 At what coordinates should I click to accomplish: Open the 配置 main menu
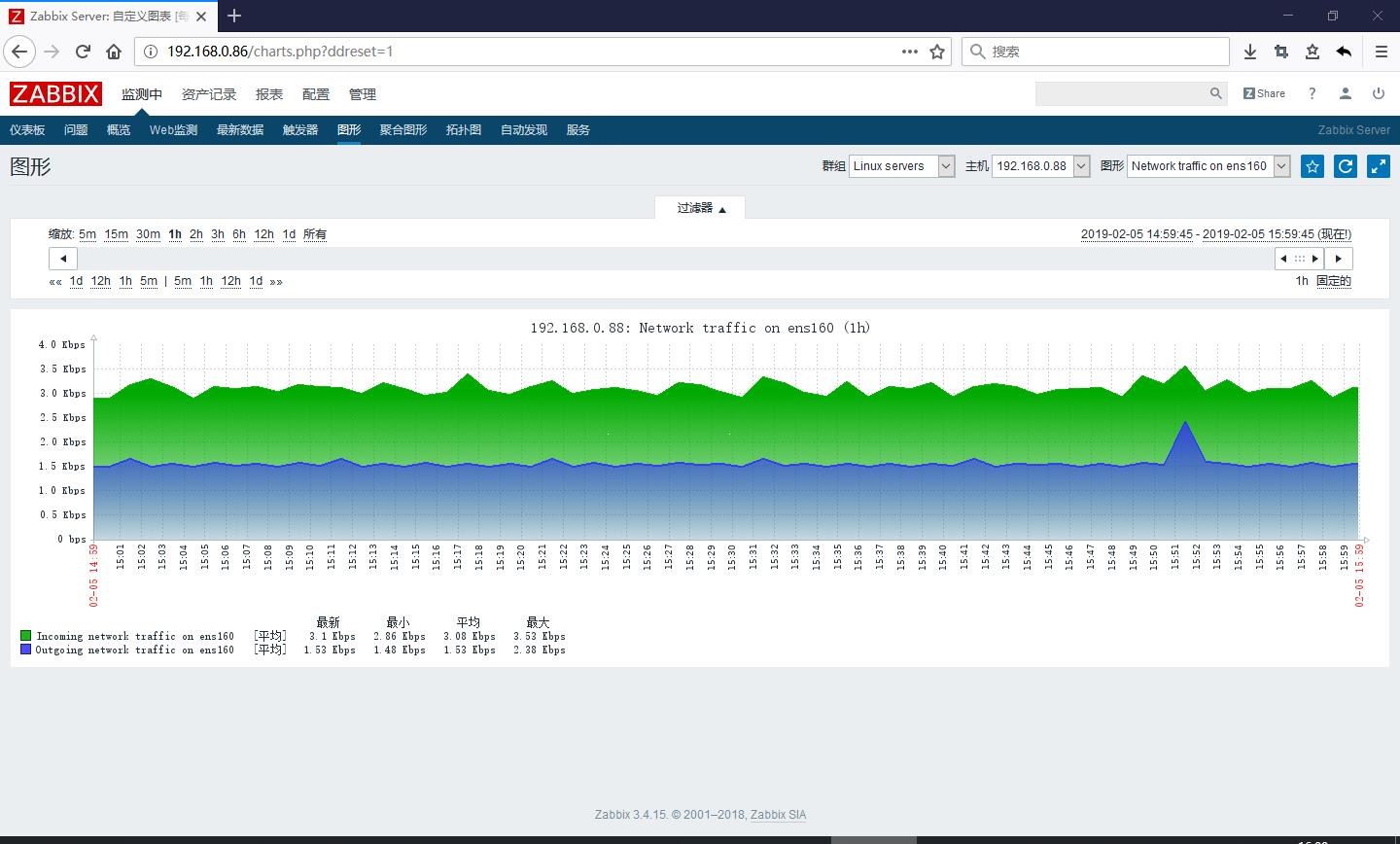coord(316,94)
